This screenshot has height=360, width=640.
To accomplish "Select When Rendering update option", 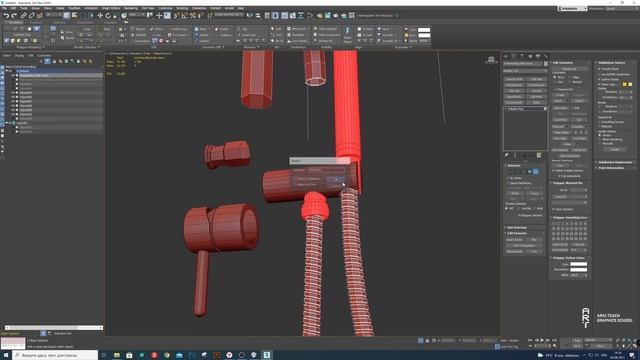I will coord(600,140).
